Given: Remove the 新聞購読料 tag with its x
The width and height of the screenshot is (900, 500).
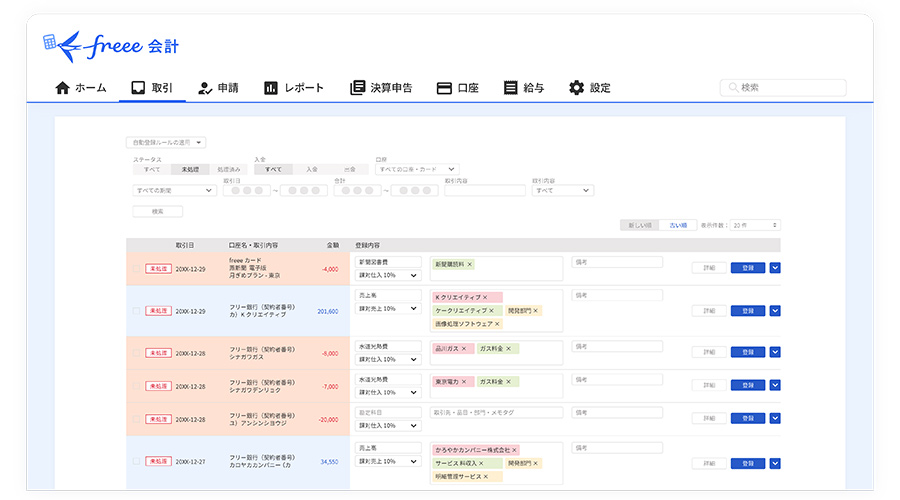Looking at the screenshot, I should coord(470,264).
